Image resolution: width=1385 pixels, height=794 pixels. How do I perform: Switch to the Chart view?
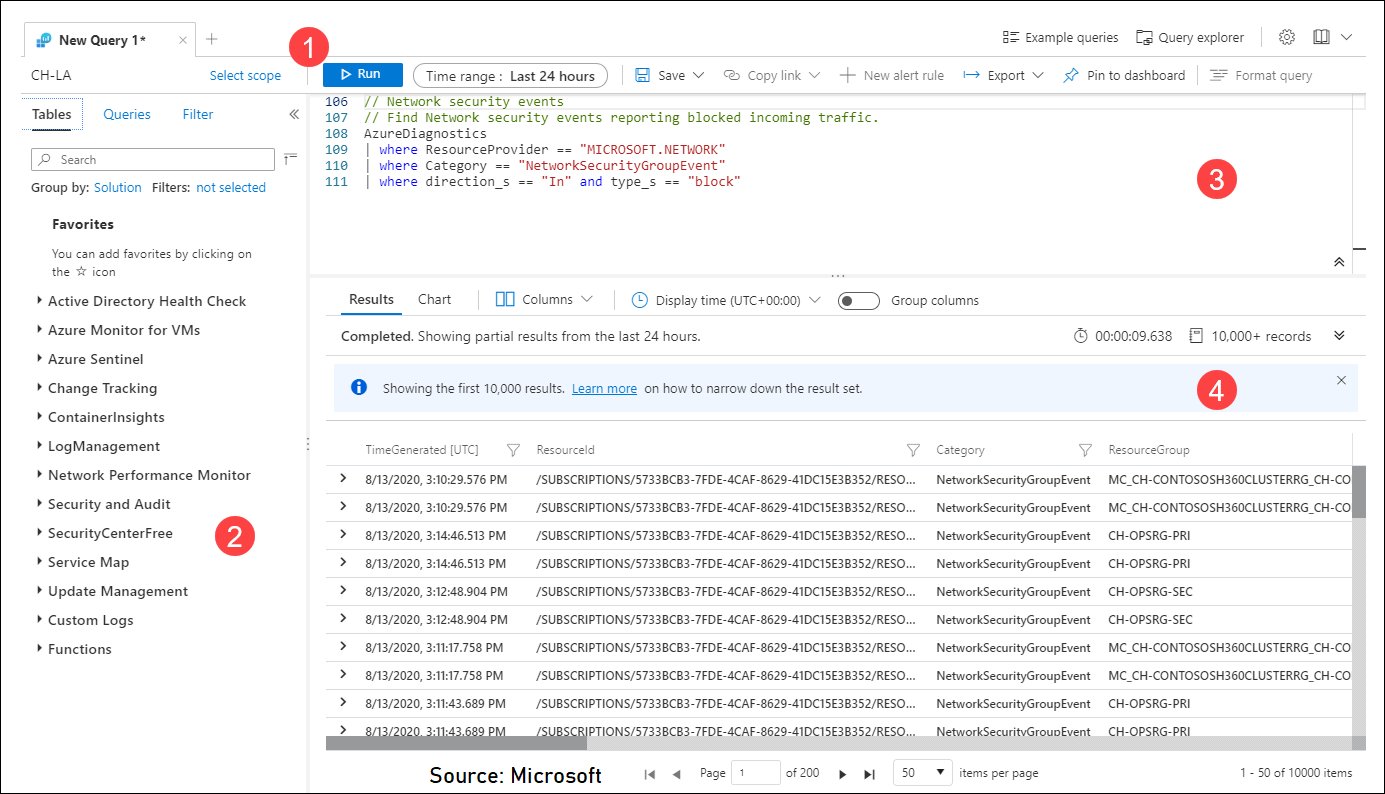pyautogui.click(x=434, y=298)
